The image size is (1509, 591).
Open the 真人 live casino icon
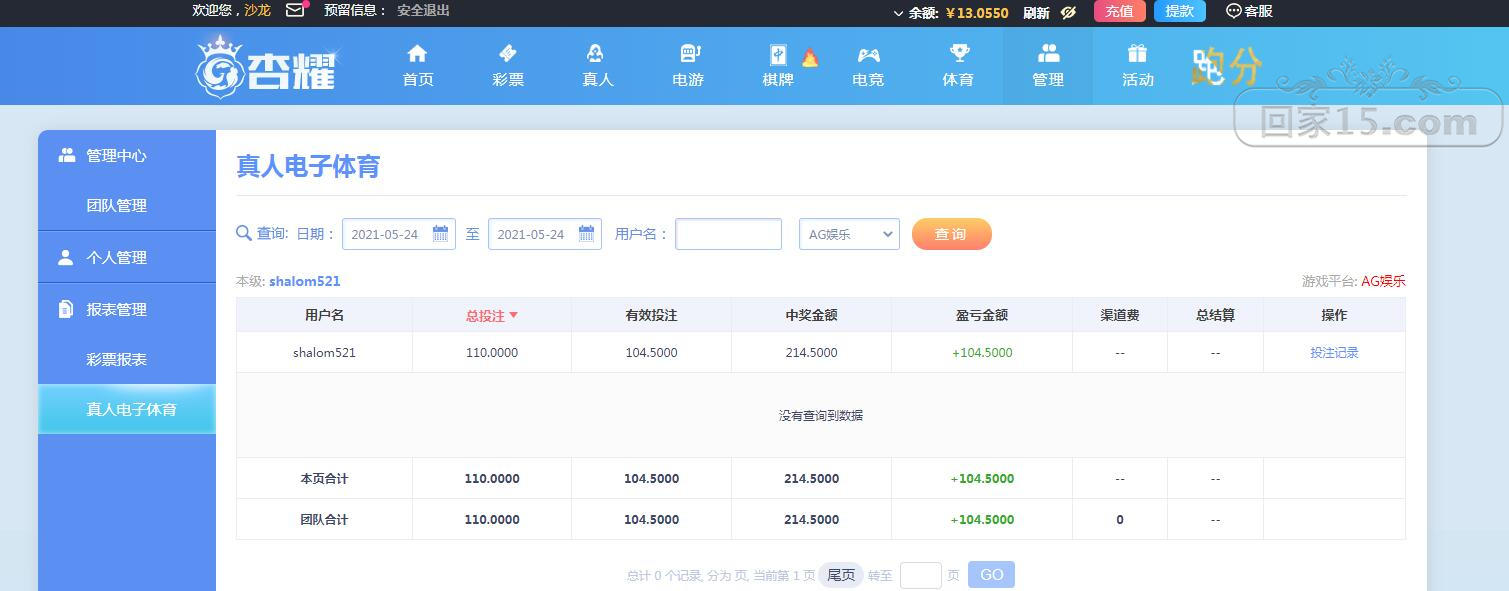[597, 53]
